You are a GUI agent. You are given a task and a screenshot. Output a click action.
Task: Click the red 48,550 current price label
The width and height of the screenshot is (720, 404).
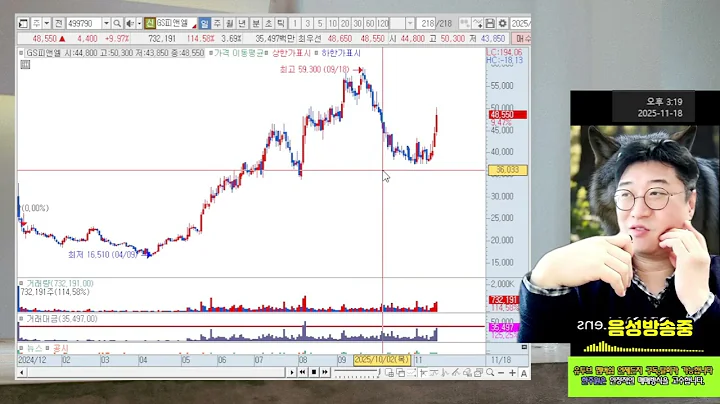(507, 114)
